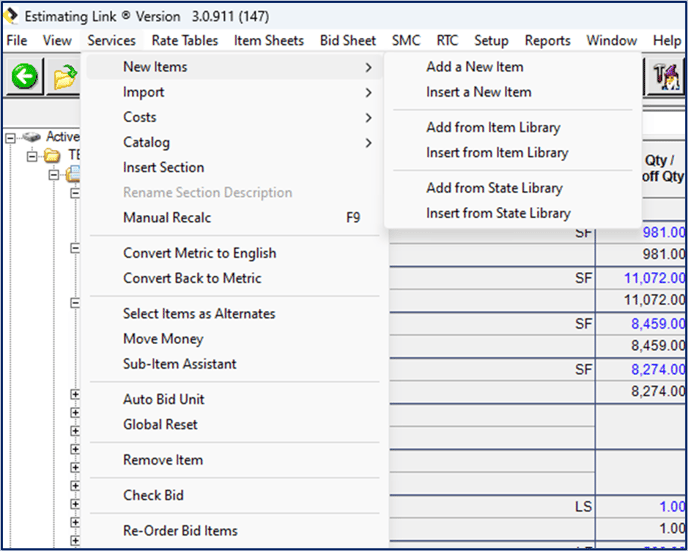Open the File menu

17,40
